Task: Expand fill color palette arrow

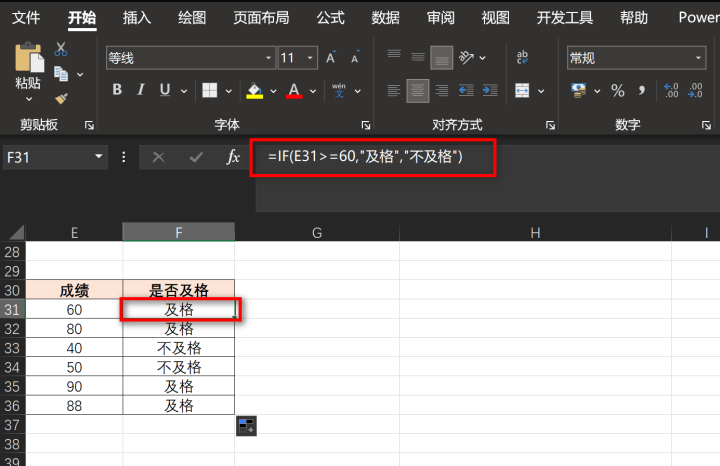Action: click(x=273, y=91)
